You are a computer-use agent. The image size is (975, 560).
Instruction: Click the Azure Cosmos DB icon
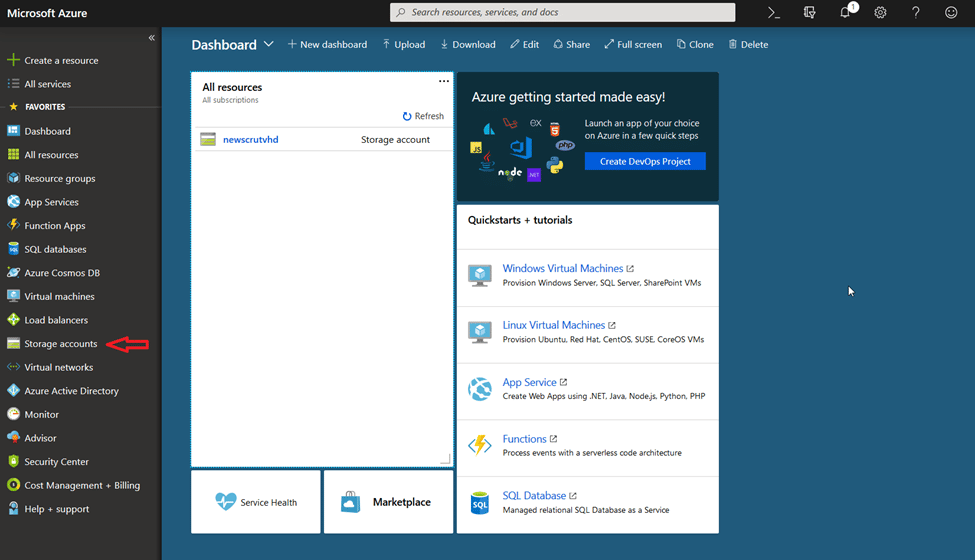13,272
